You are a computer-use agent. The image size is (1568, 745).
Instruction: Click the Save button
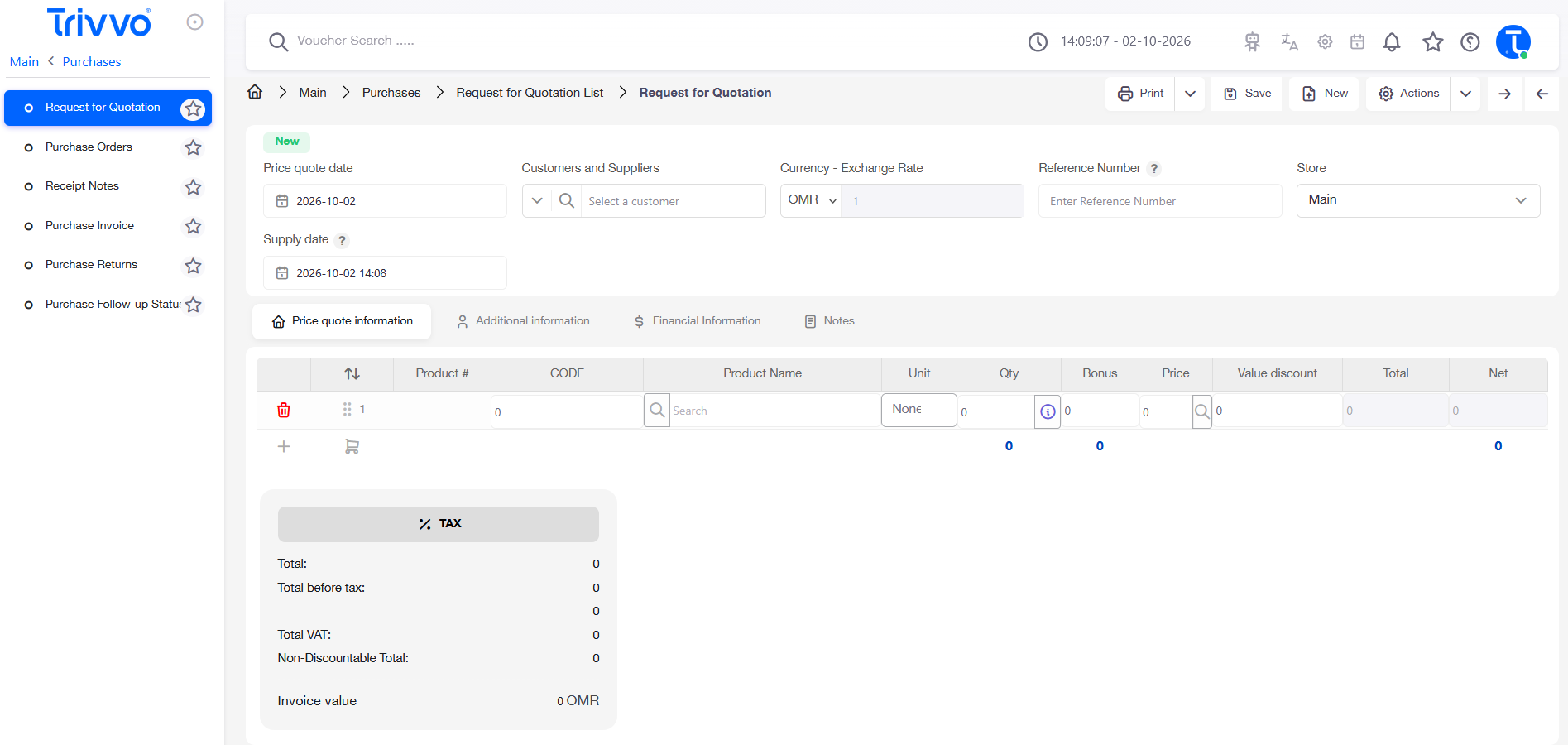(x=1247, y=94)
